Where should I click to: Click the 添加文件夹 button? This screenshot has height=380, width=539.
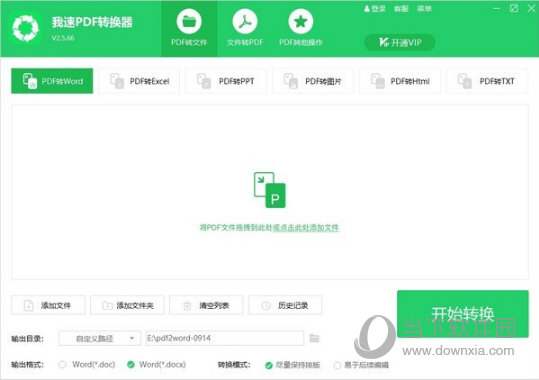click(127, 305)
